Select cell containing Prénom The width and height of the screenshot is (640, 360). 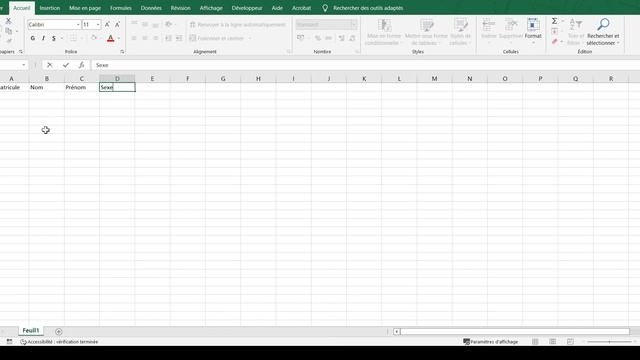(82, 87)
